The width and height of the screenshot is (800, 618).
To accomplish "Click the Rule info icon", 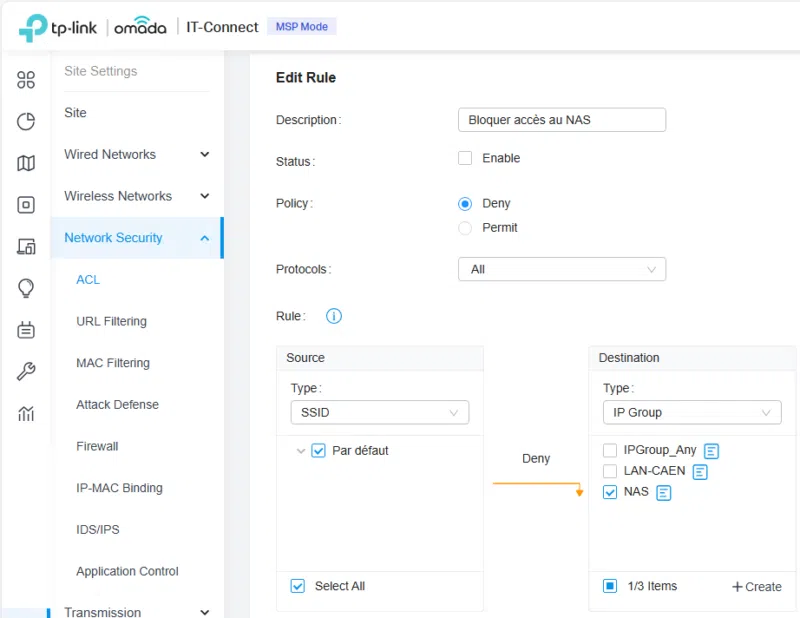I will click(334, 316).
